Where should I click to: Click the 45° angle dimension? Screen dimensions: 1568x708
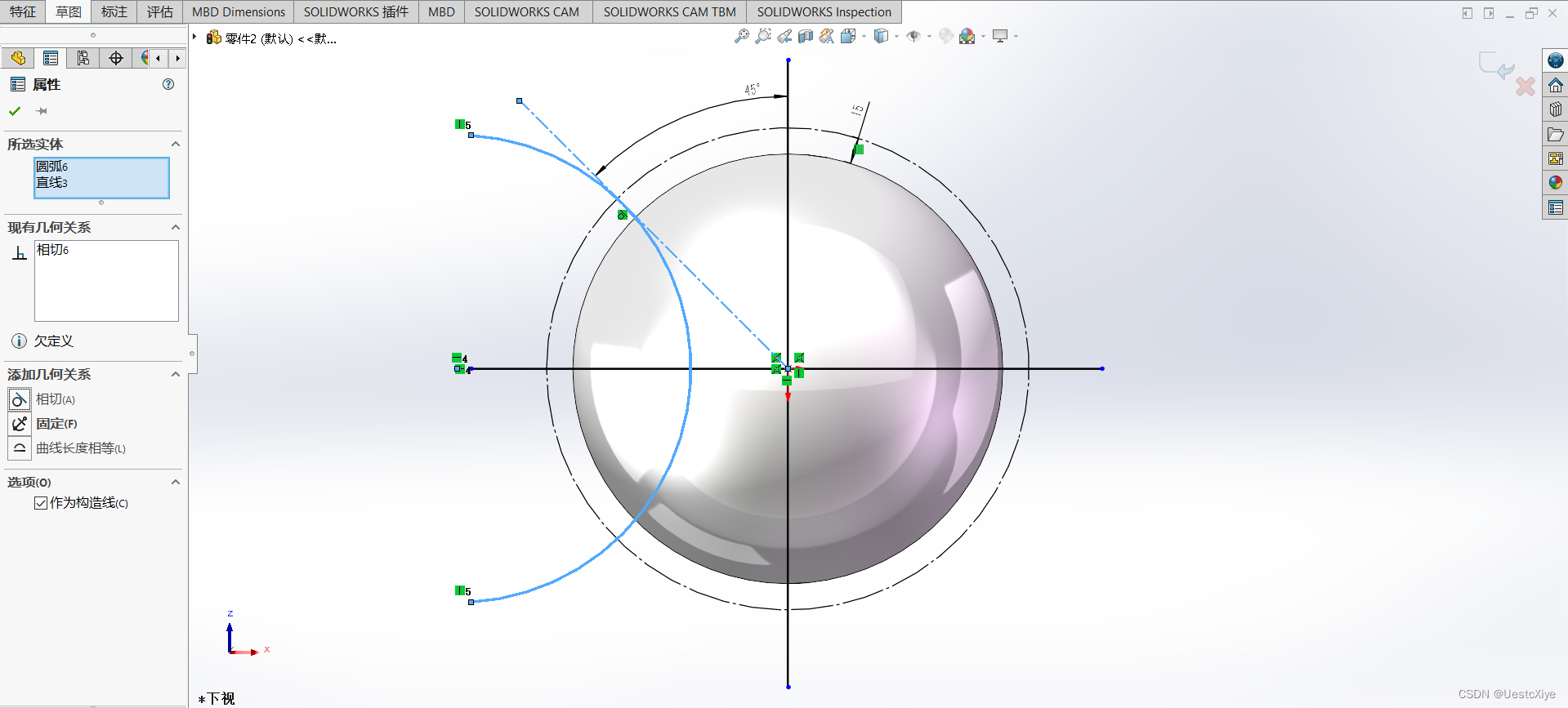pos(752,89)
